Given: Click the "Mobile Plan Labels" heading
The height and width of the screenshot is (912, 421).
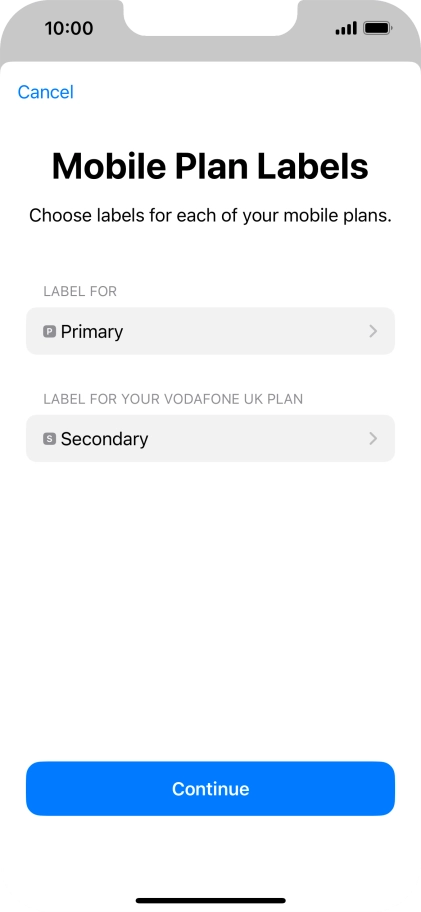Looking at the screenshot, I should pyautogui.click(x=210, y=166).
